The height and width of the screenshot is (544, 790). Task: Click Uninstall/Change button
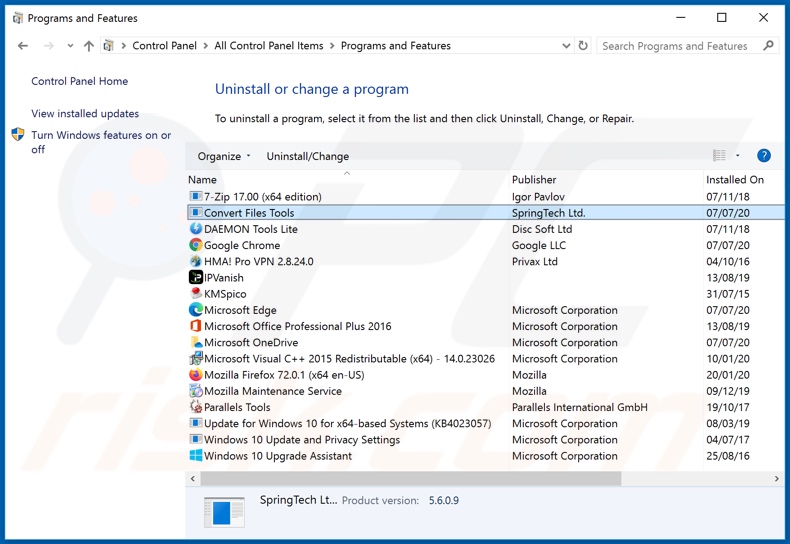(x=307, y=156)
